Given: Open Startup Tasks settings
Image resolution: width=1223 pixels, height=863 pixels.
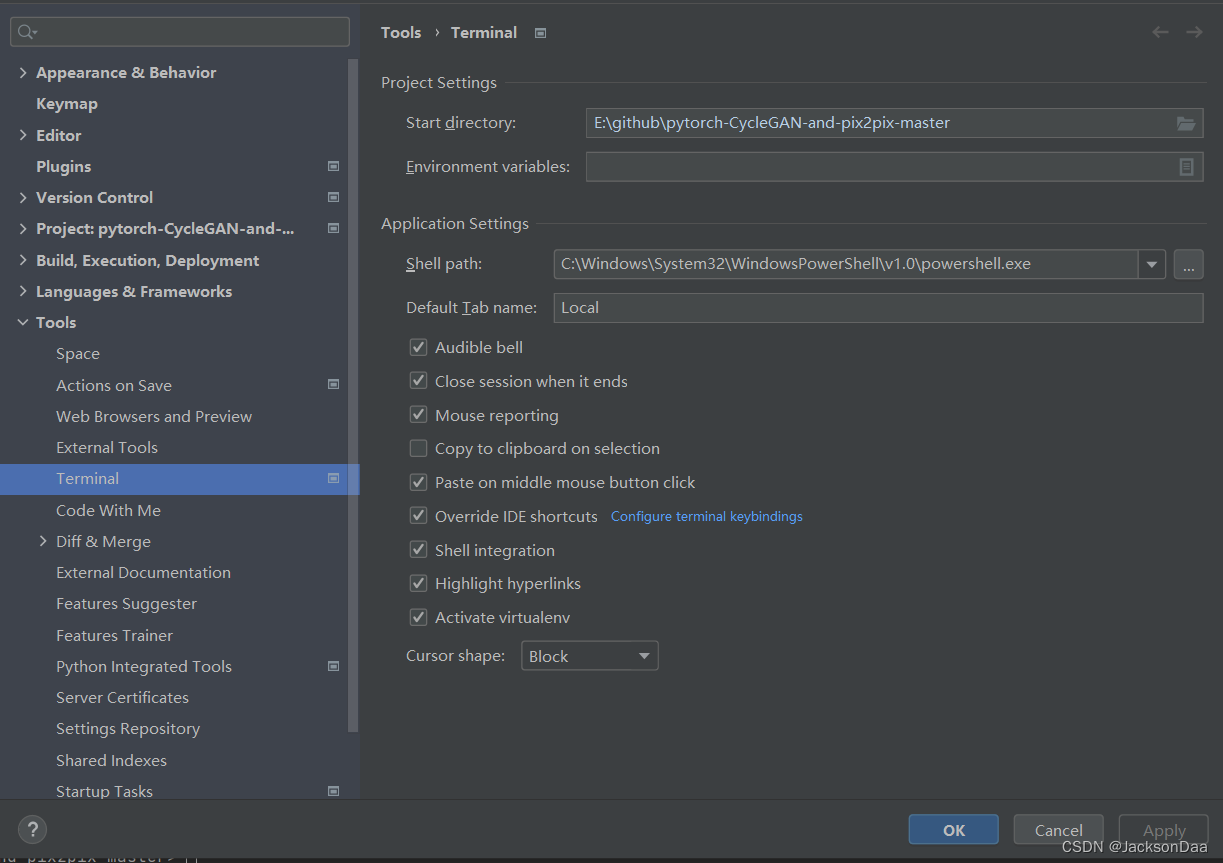Looking at the screenshot, I should 104,791.
